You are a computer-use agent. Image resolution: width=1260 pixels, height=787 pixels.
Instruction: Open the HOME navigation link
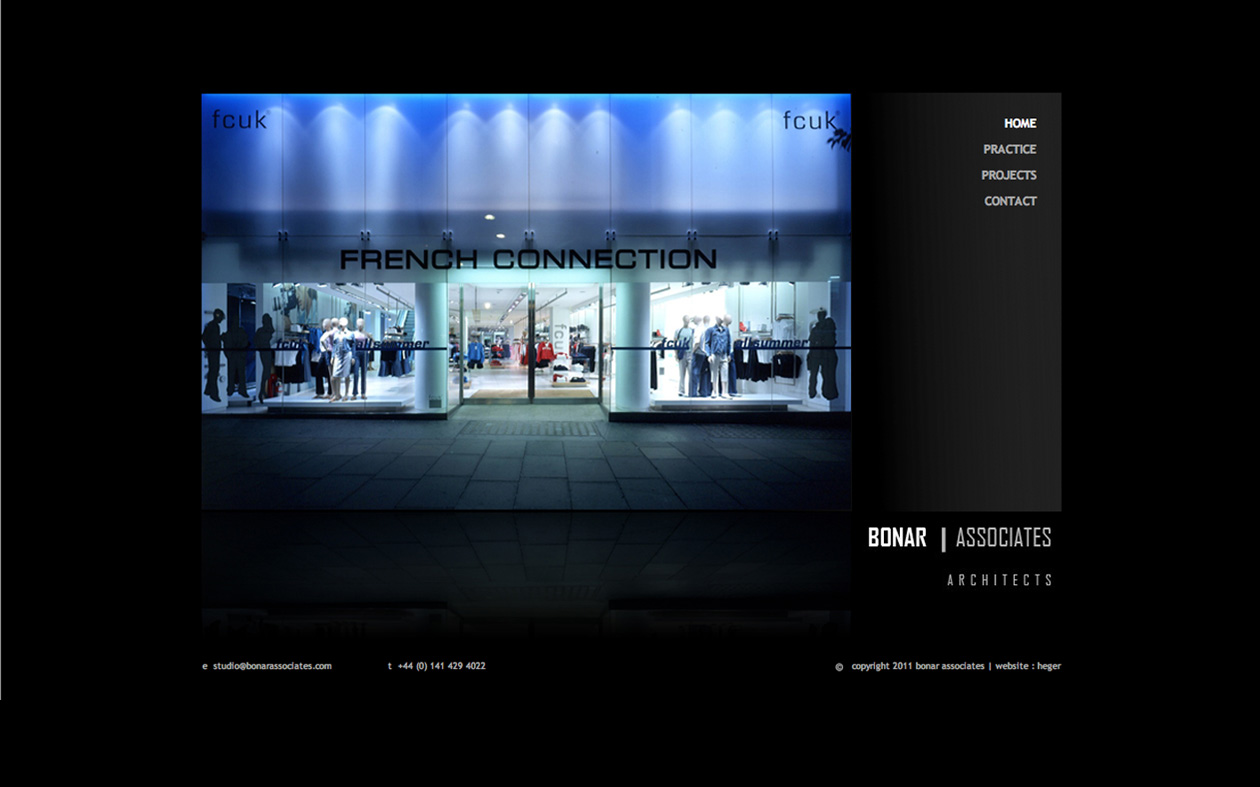pyautogui.click(x=1019, y=123)
